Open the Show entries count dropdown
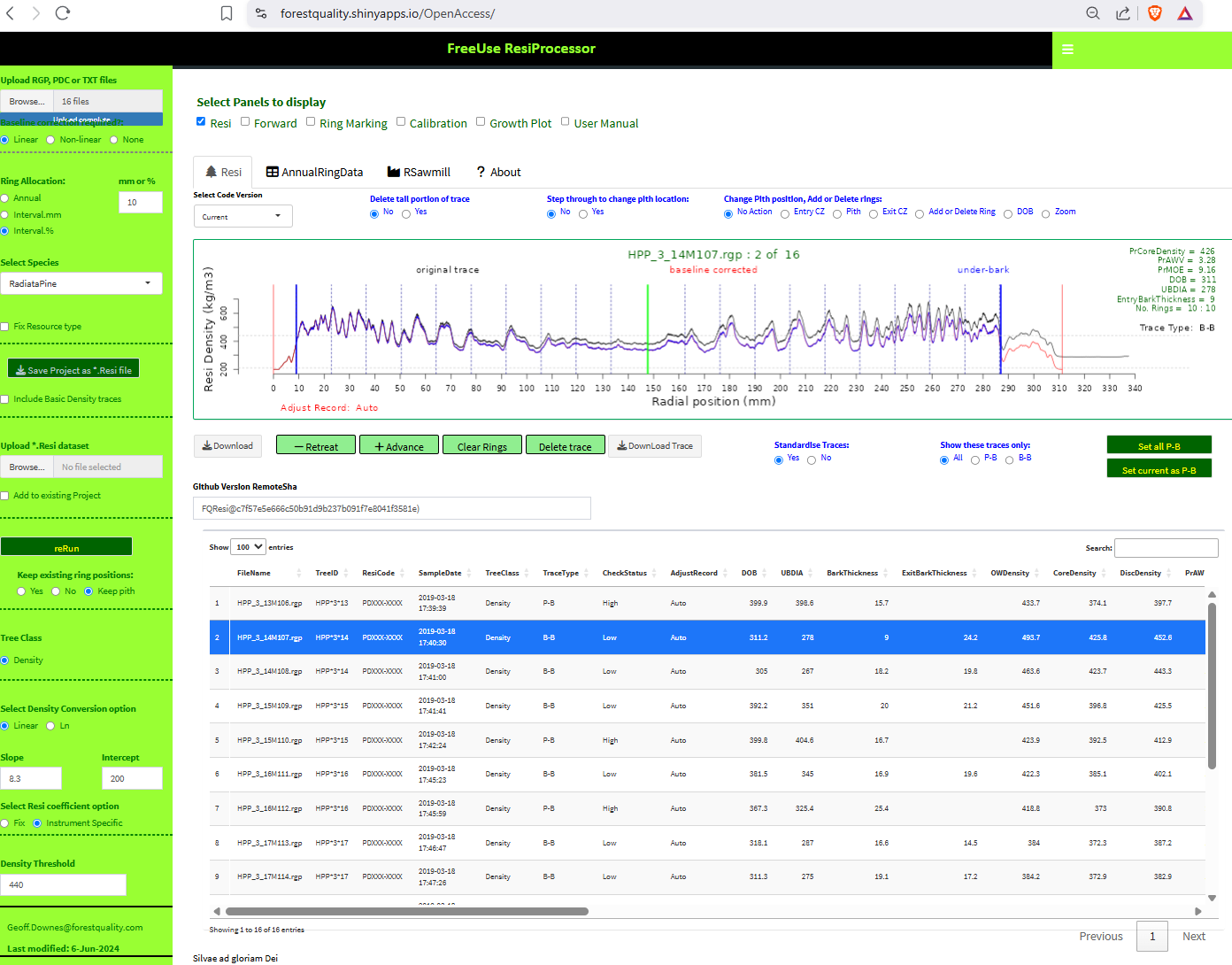The height and width of the screenshot is (965, 1232). click(248, 547)
